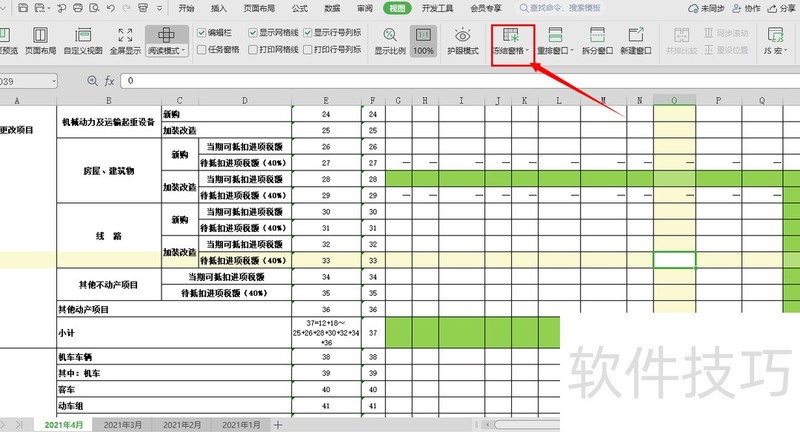Image resolution: width=800 pixels, height=432 pixels.
Task: Open the Developer Tools (开发工具) tab
Action: pyautogui.click(x=437, y=8)
